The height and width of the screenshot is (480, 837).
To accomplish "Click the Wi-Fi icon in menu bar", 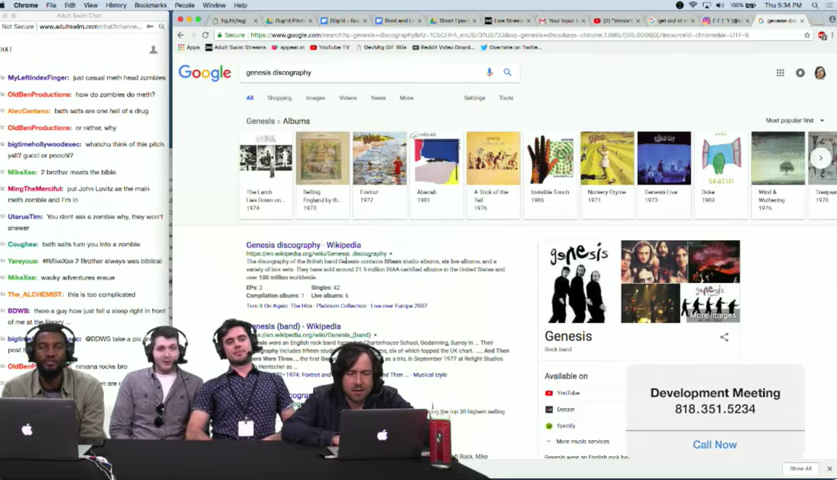I will (x=693, y=5).
